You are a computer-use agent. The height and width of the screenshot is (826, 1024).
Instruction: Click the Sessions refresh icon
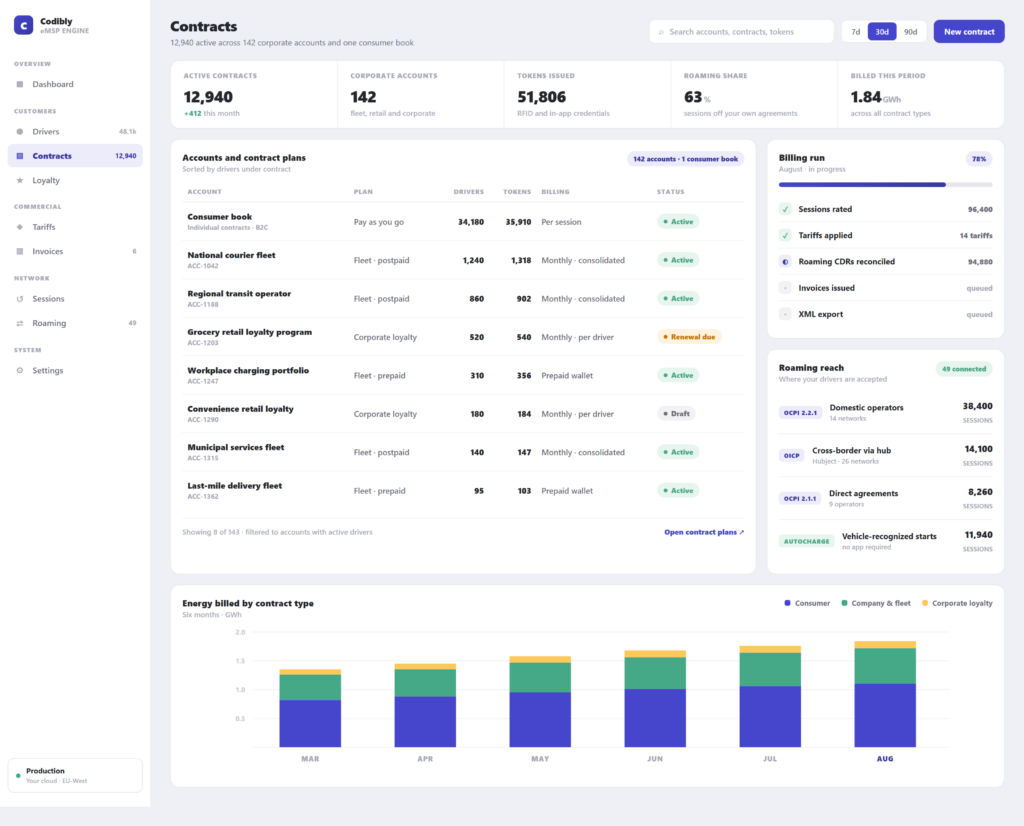tap(20, 299)
